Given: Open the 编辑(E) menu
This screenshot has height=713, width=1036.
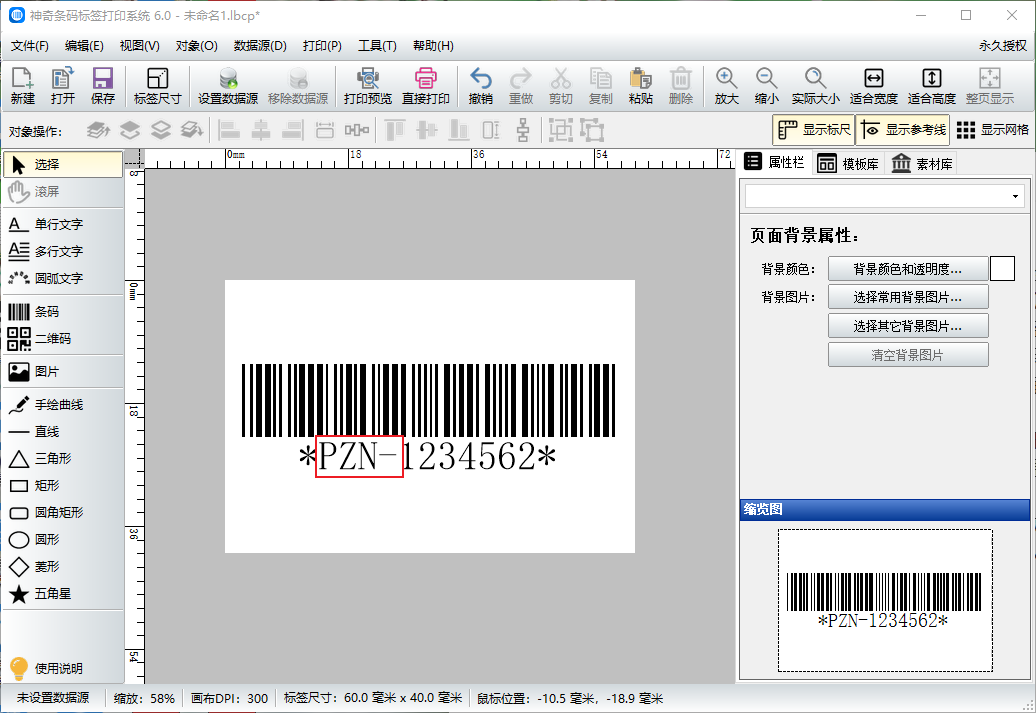Looking at the screenshot, I should 84,46.
